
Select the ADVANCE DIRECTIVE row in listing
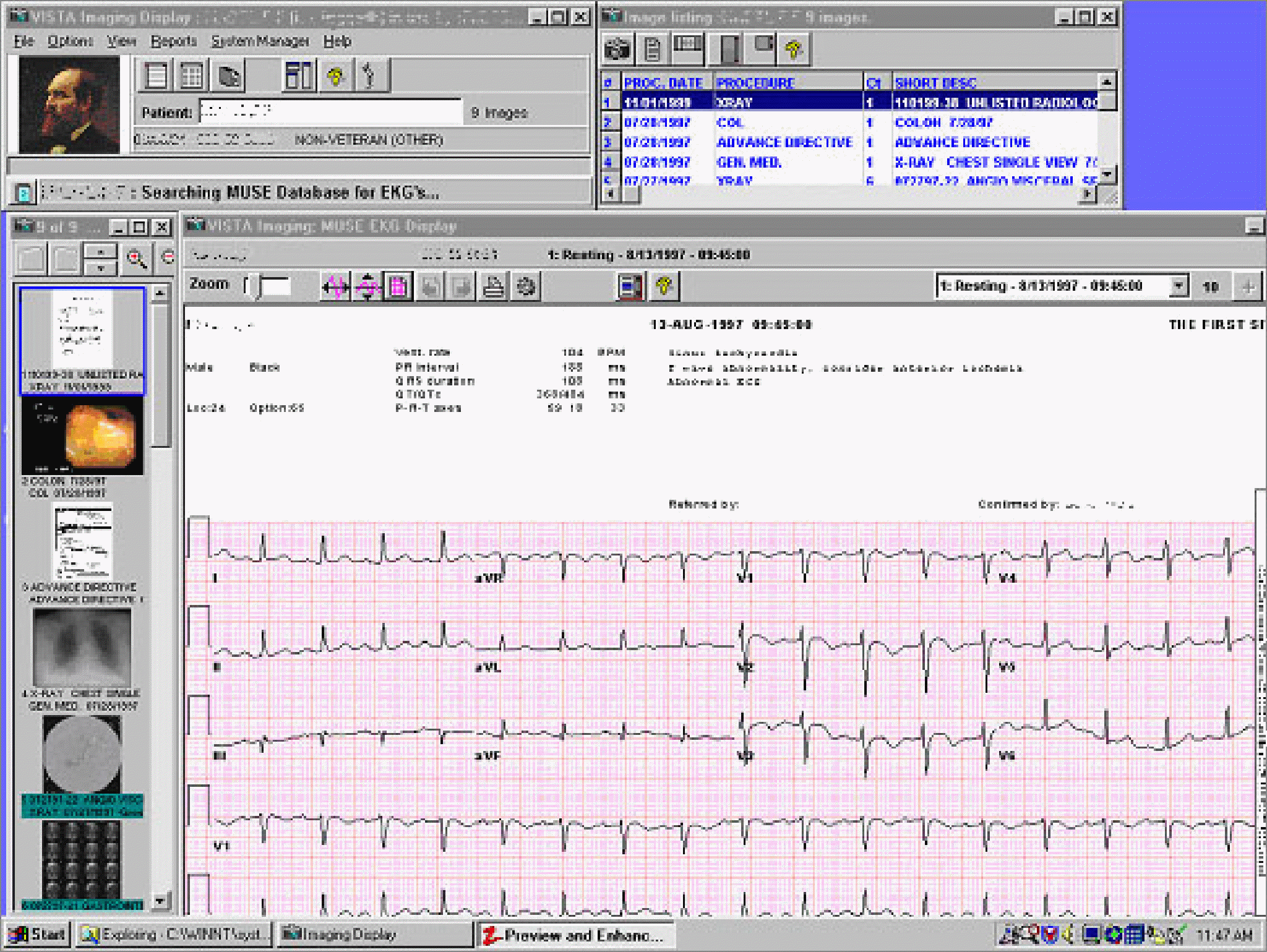(784, 142)
